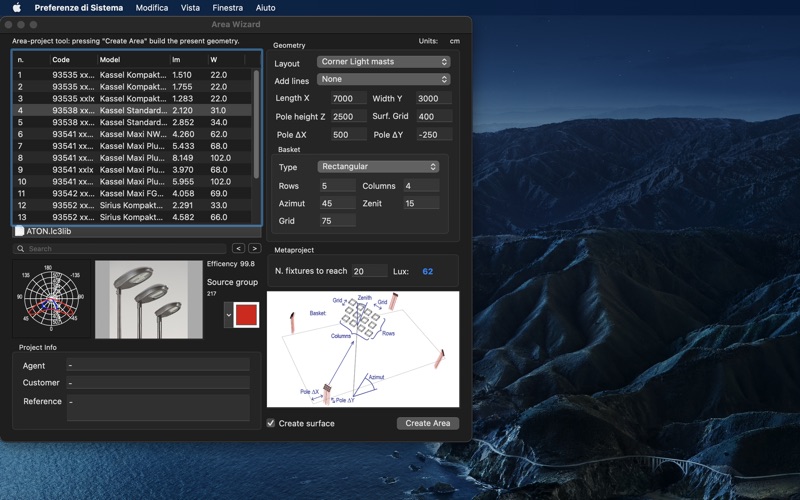Open Preferenze di Sistema menu
Viewport: 800px width, 500px height.
(79, 8)
